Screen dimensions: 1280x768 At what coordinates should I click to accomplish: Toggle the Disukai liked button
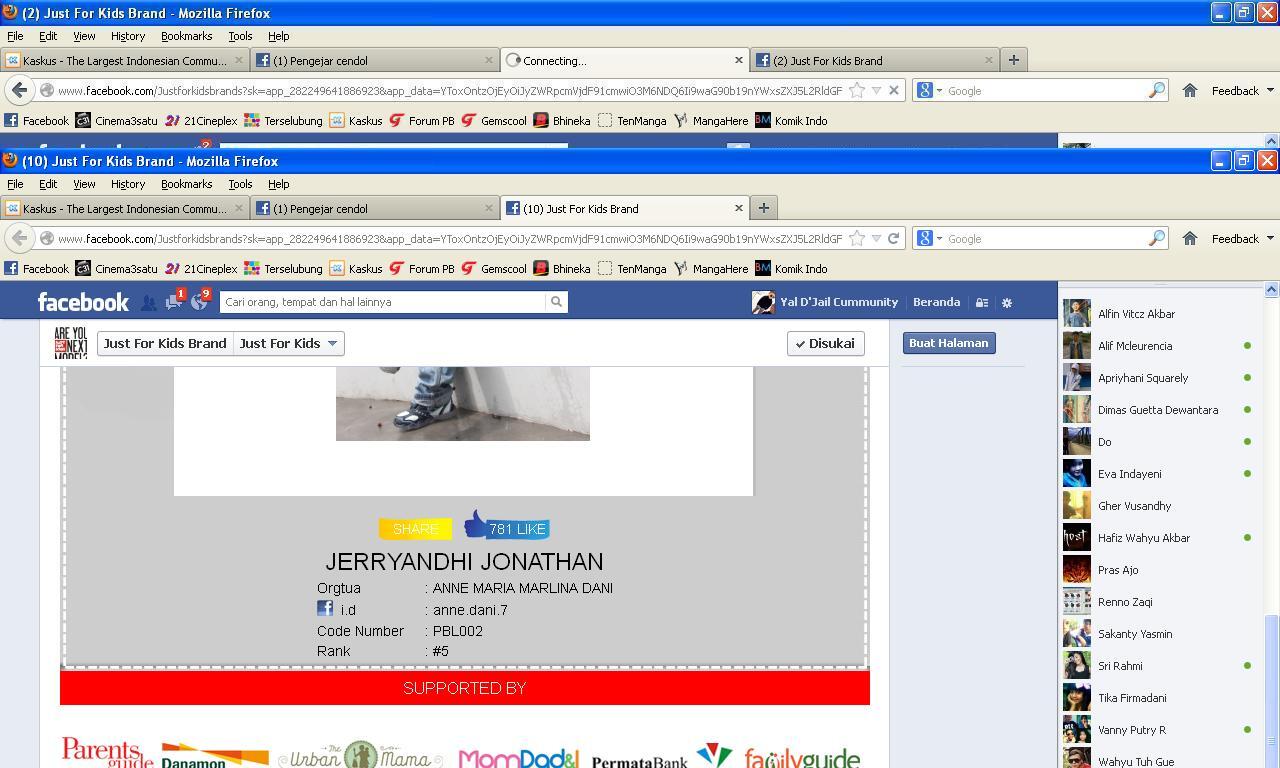point(825,343)
